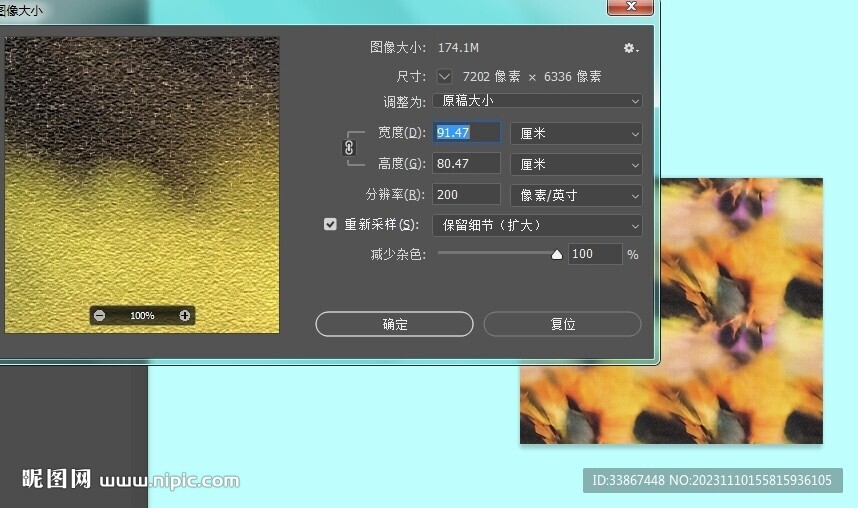Open the Image Size gear settings menu
The height and width of the screenshot is (508, 858).
[630, 48]
